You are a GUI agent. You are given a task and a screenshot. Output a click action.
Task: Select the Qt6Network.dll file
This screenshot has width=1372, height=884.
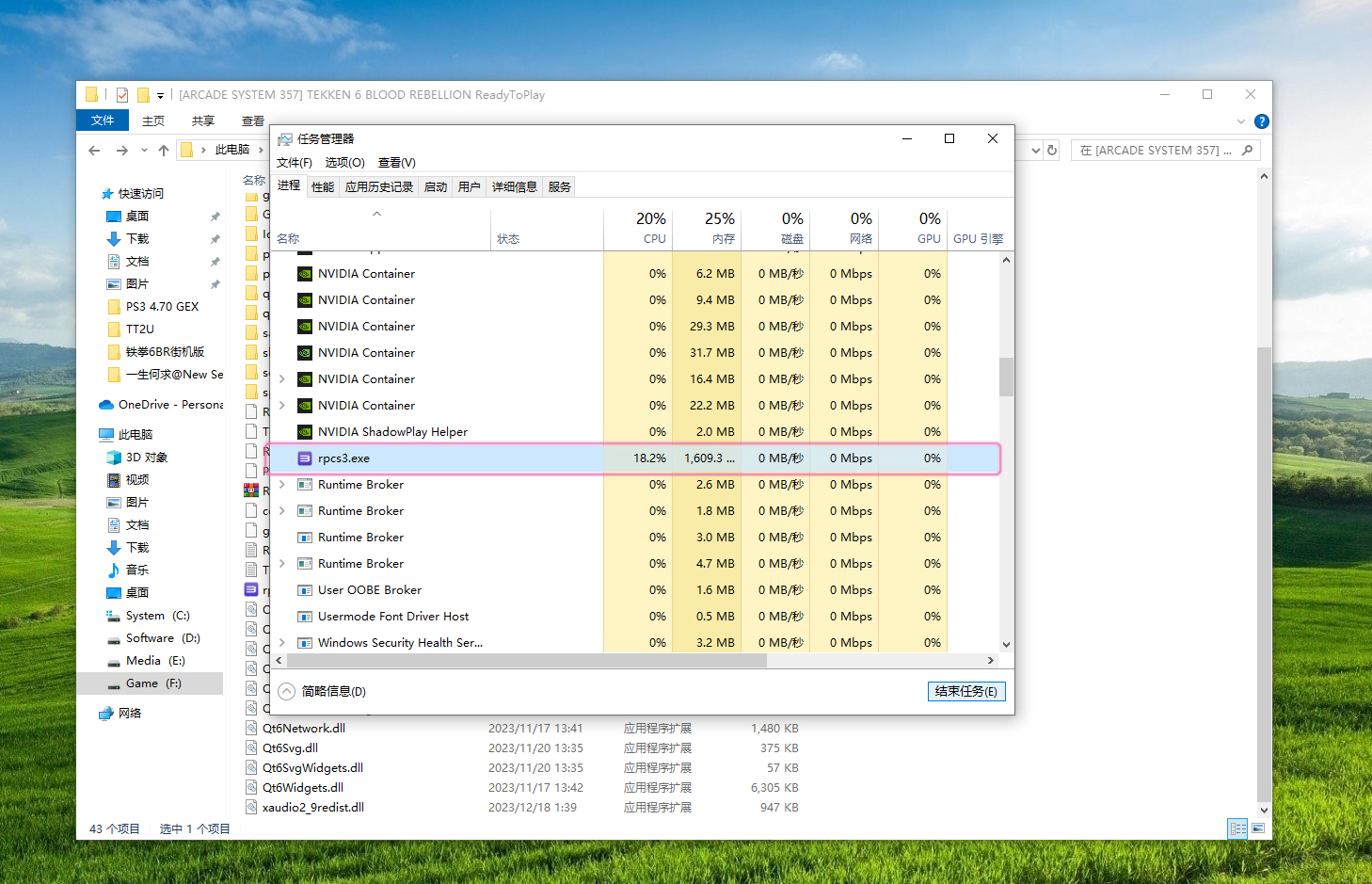(x=304, y=729)
